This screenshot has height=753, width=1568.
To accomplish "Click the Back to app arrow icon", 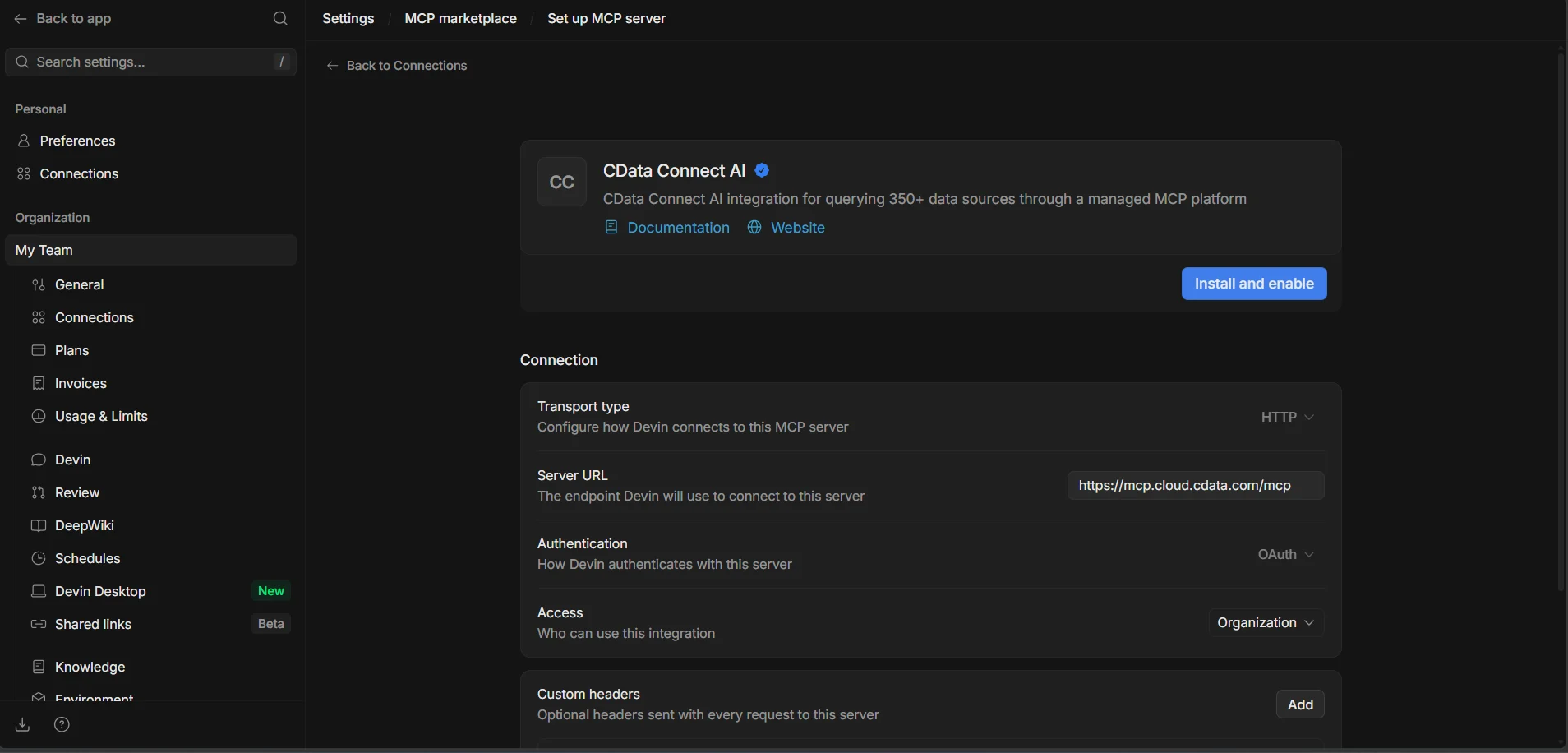I will pyautogui.click(x=21, y=18).
